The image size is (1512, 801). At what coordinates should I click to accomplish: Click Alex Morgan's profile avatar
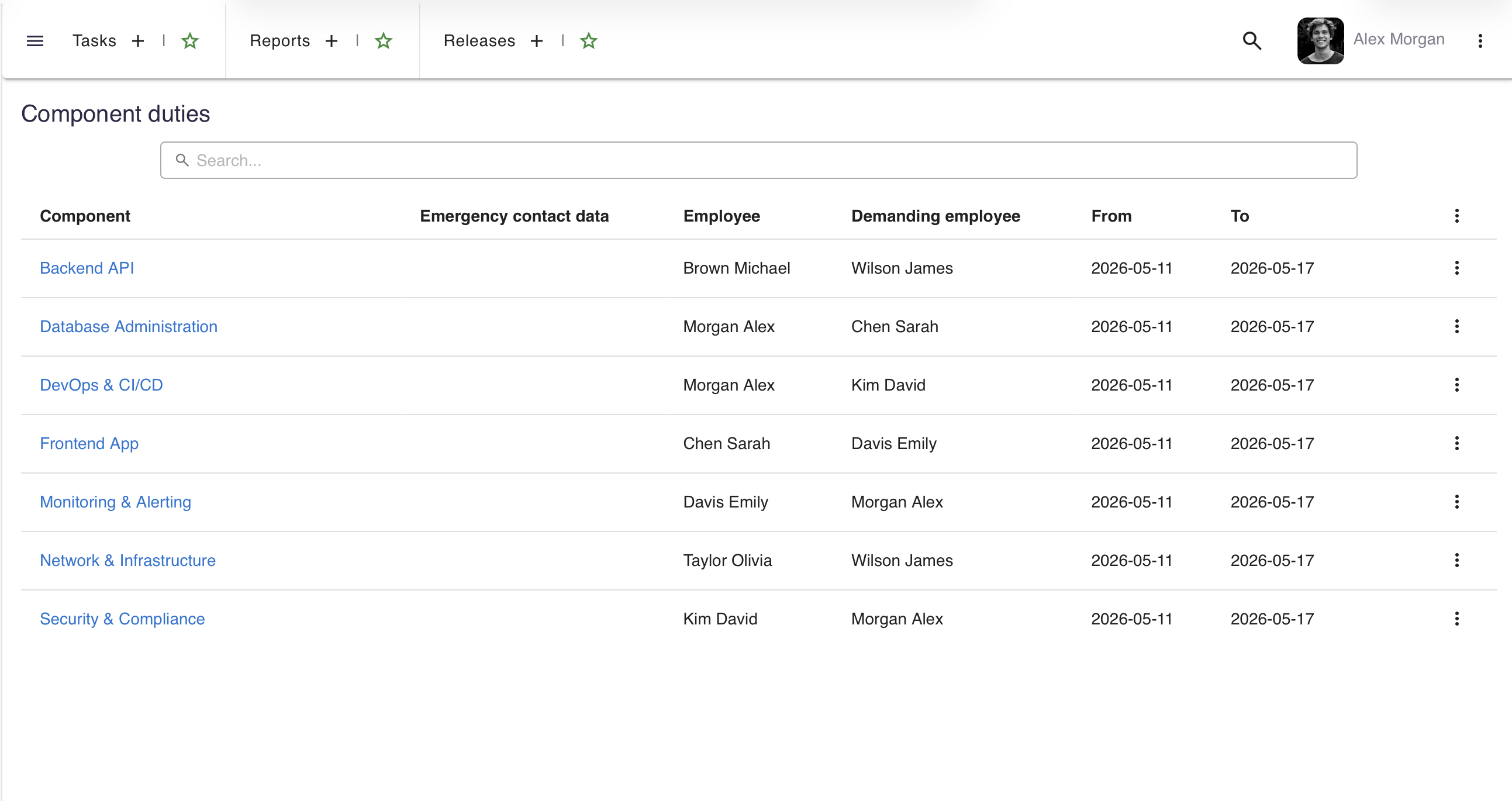1320,40
